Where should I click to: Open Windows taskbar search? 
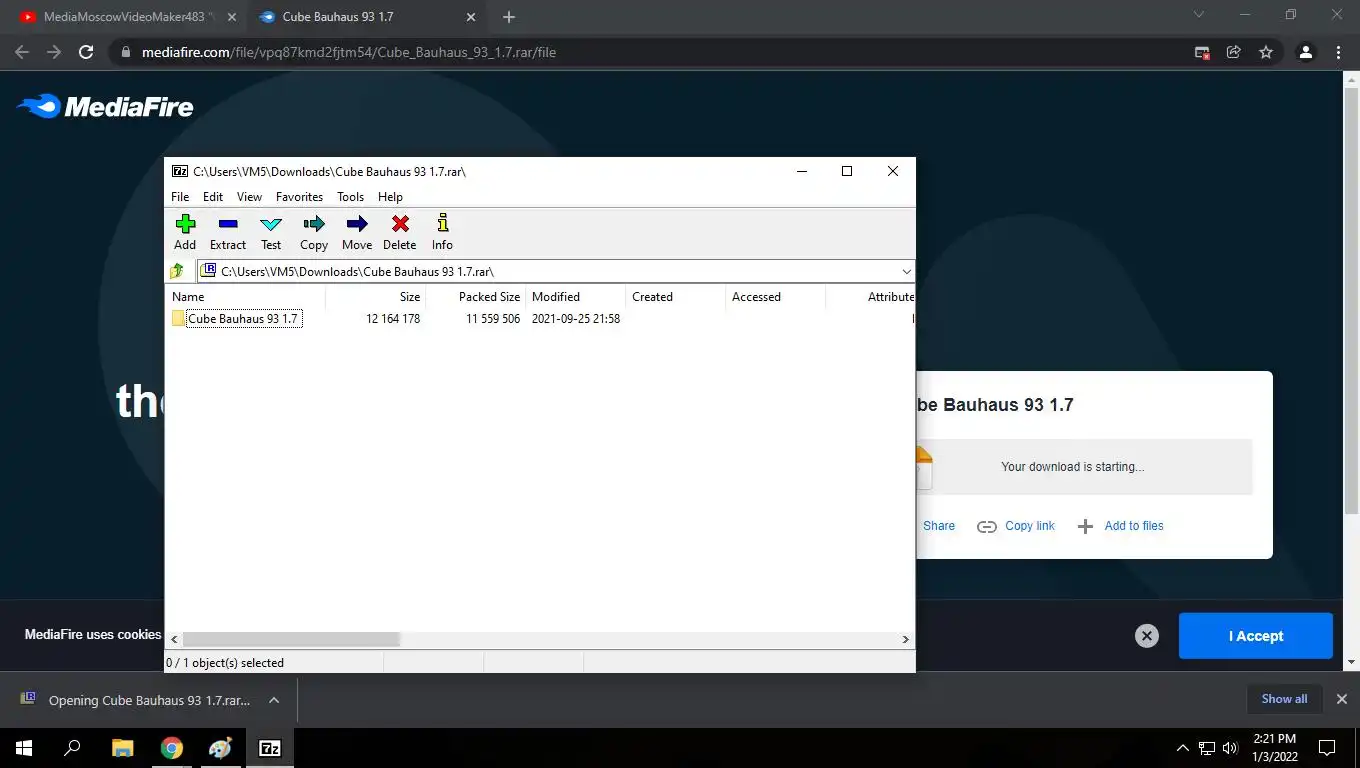[x=72, y=748]
